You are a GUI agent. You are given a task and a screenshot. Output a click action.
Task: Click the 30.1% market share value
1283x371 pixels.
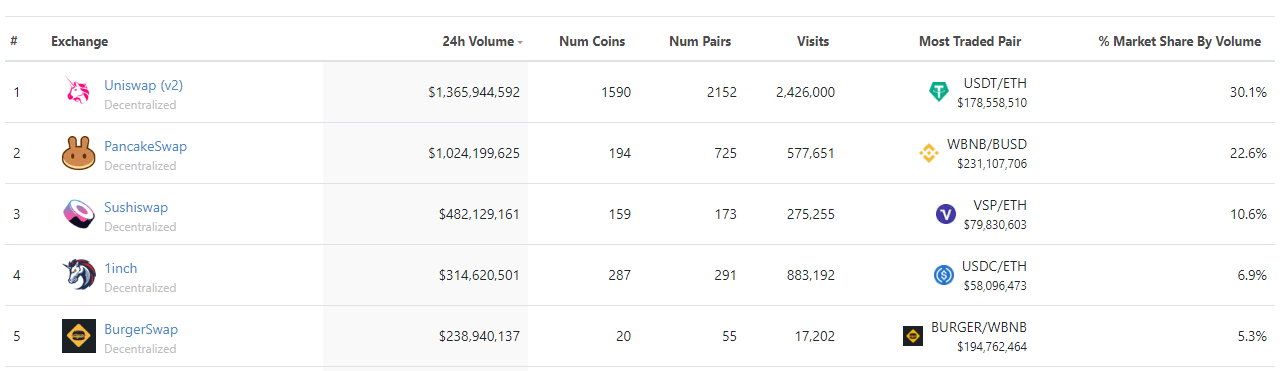pyautogui.click(x=1248, y=92)
